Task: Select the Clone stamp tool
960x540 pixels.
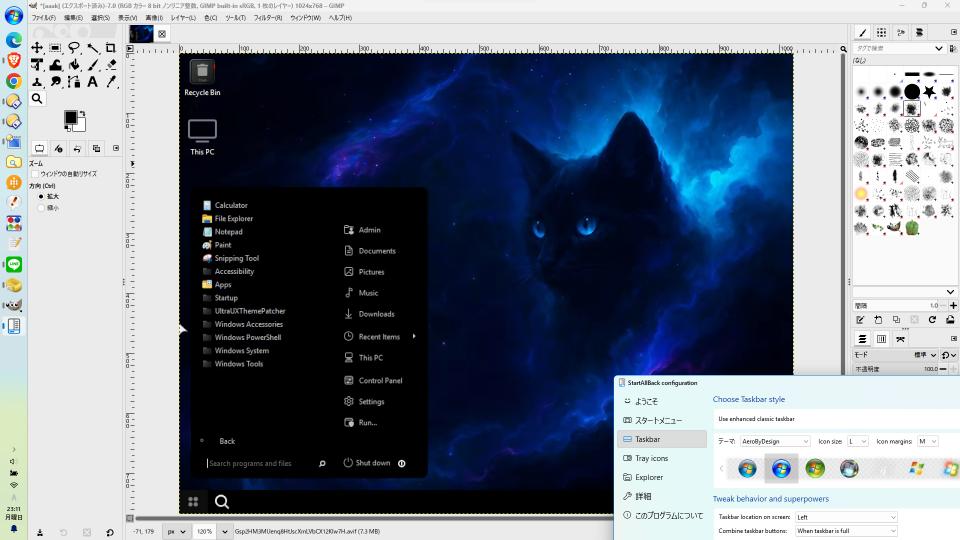Action: (x=37, y=81)
